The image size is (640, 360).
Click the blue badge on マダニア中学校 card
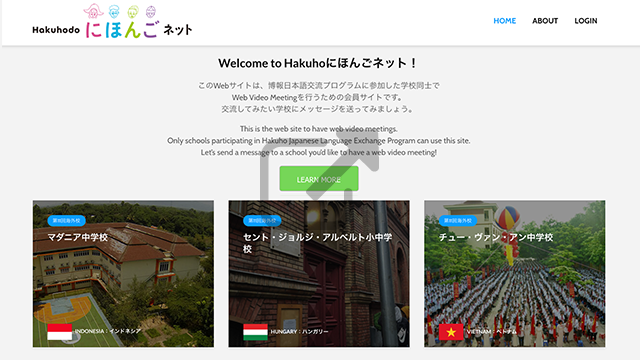click(67, 220)
